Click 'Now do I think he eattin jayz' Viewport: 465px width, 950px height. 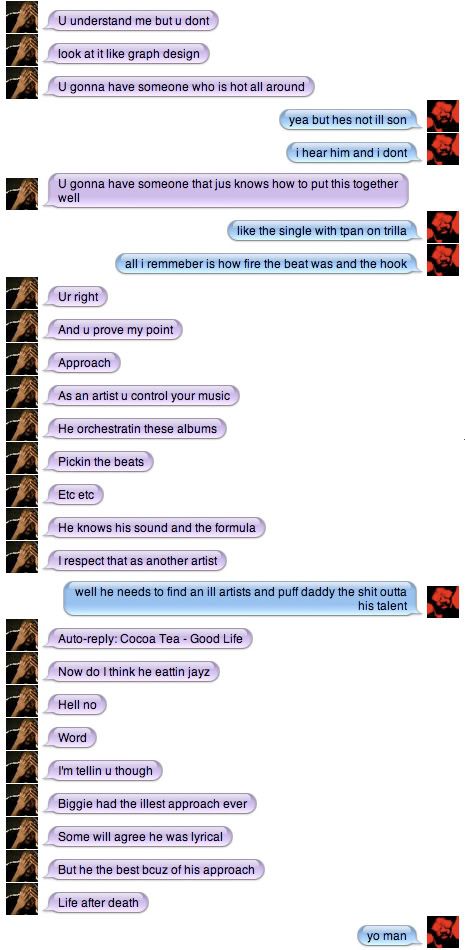[x=133, y=672]
